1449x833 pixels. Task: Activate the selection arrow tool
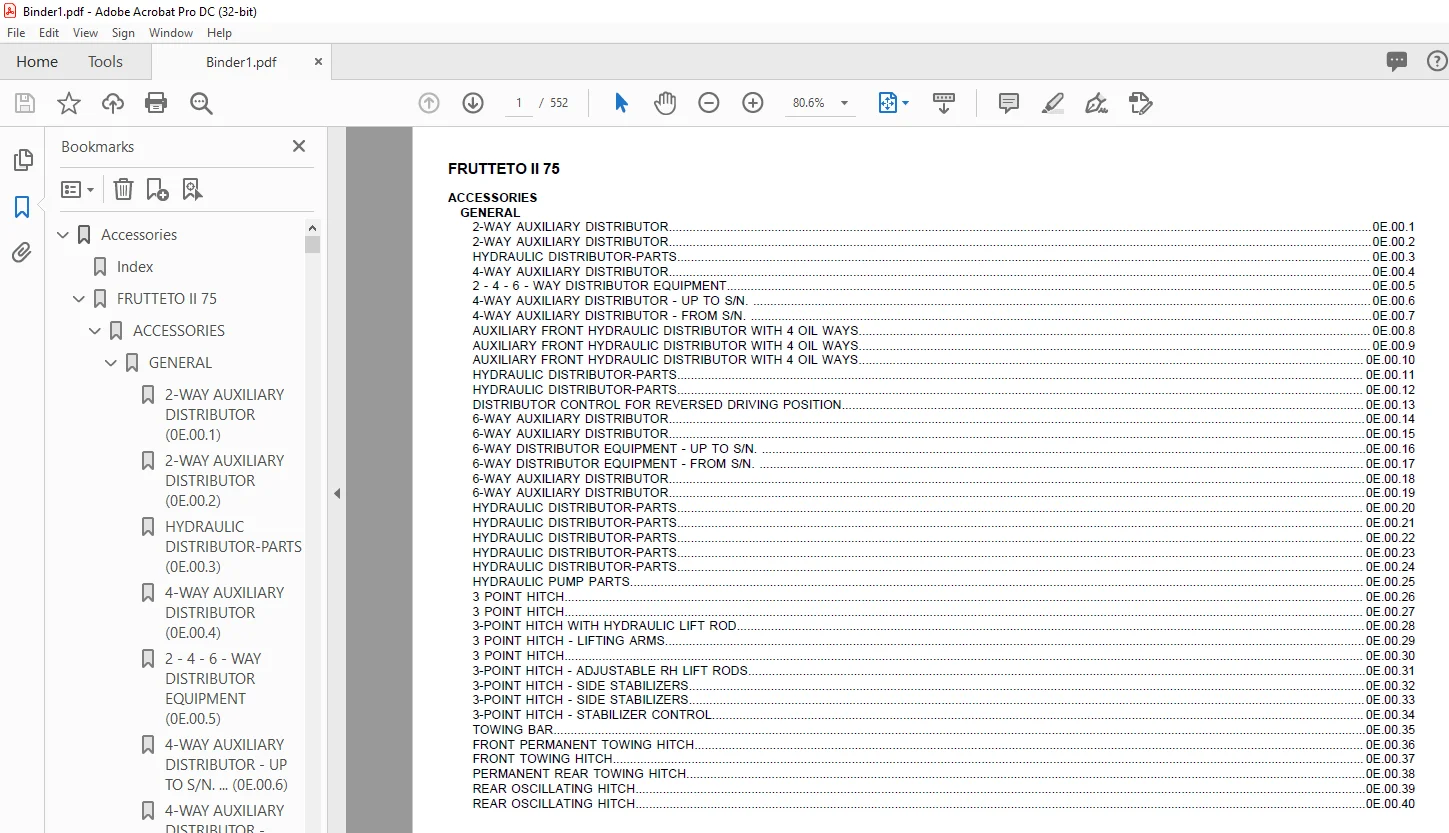pyautogui.click(x=621, y=103)
